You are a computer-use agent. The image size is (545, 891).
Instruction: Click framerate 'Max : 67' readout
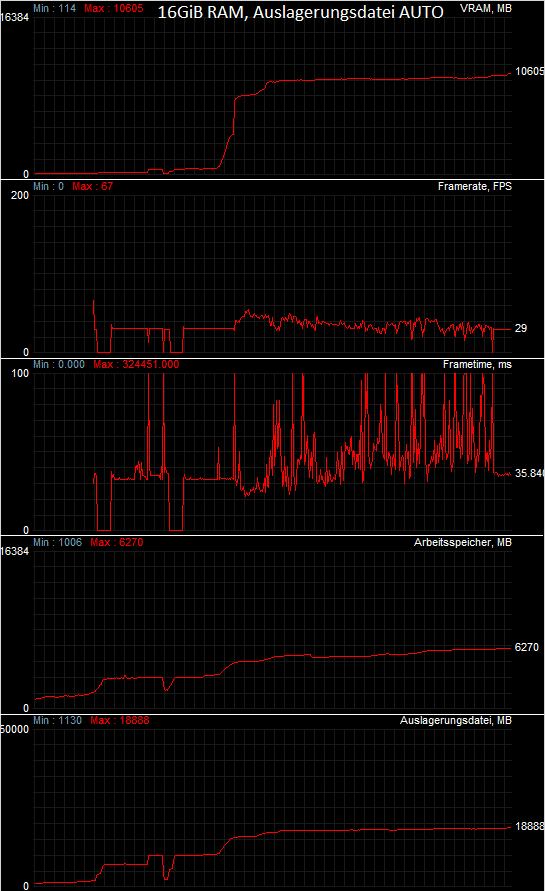[93, 186]
